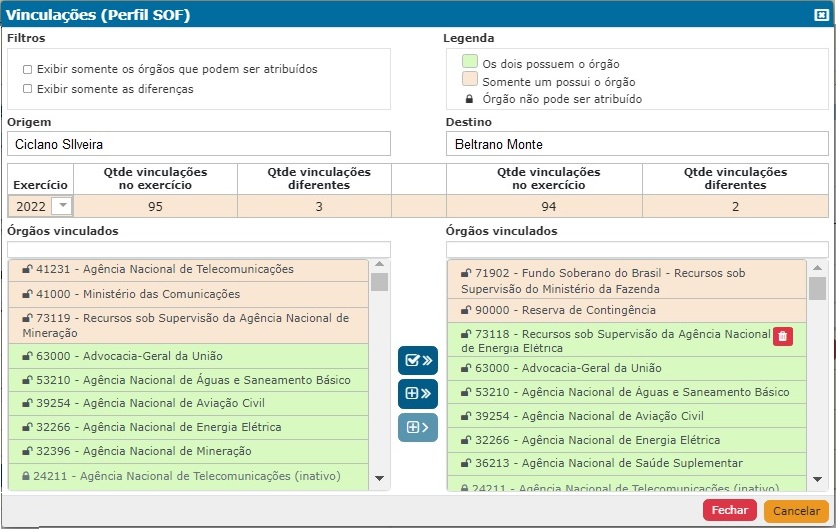Select origin '24211 - Agência Nacional de Telecomunicações (inativo)'
The height and width of the screenshot is (529, 836).
pos(188,476)
